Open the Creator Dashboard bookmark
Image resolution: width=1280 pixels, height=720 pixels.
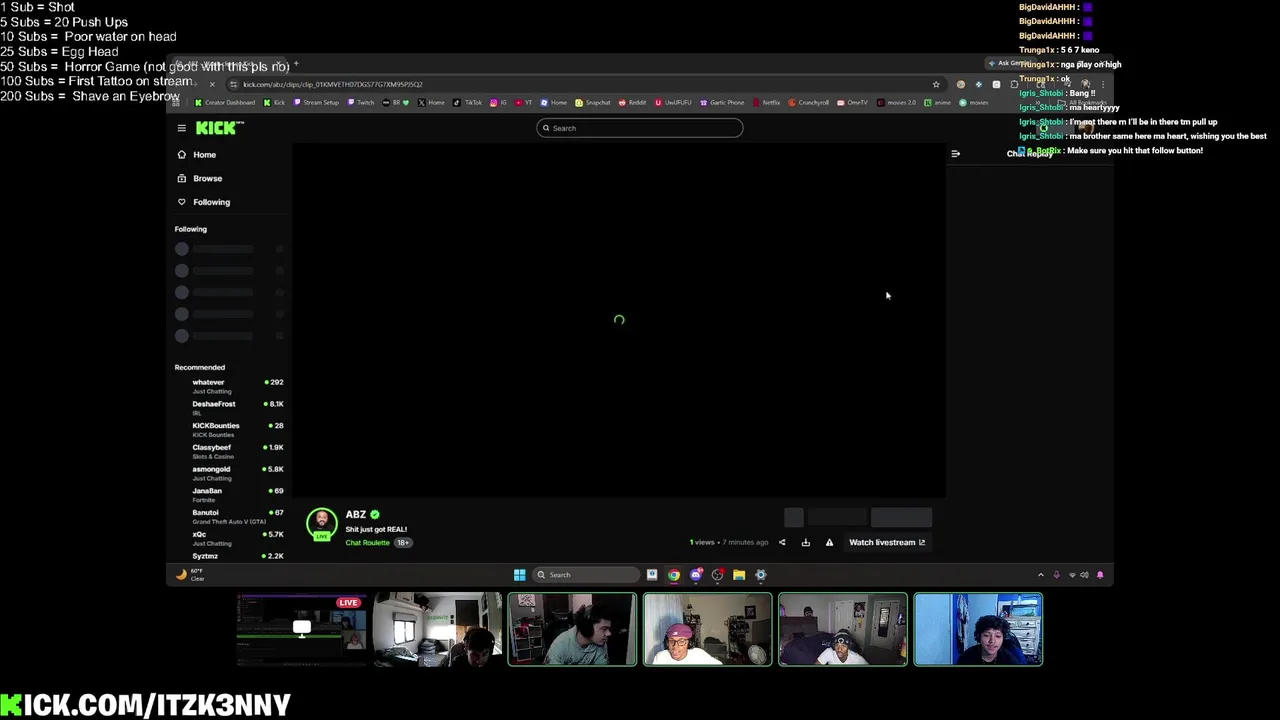point(225,102)
